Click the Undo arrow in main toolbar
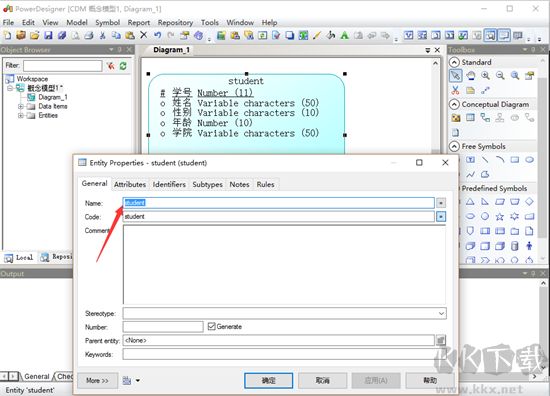Screen dimensions: 550x396 (157, 35)
